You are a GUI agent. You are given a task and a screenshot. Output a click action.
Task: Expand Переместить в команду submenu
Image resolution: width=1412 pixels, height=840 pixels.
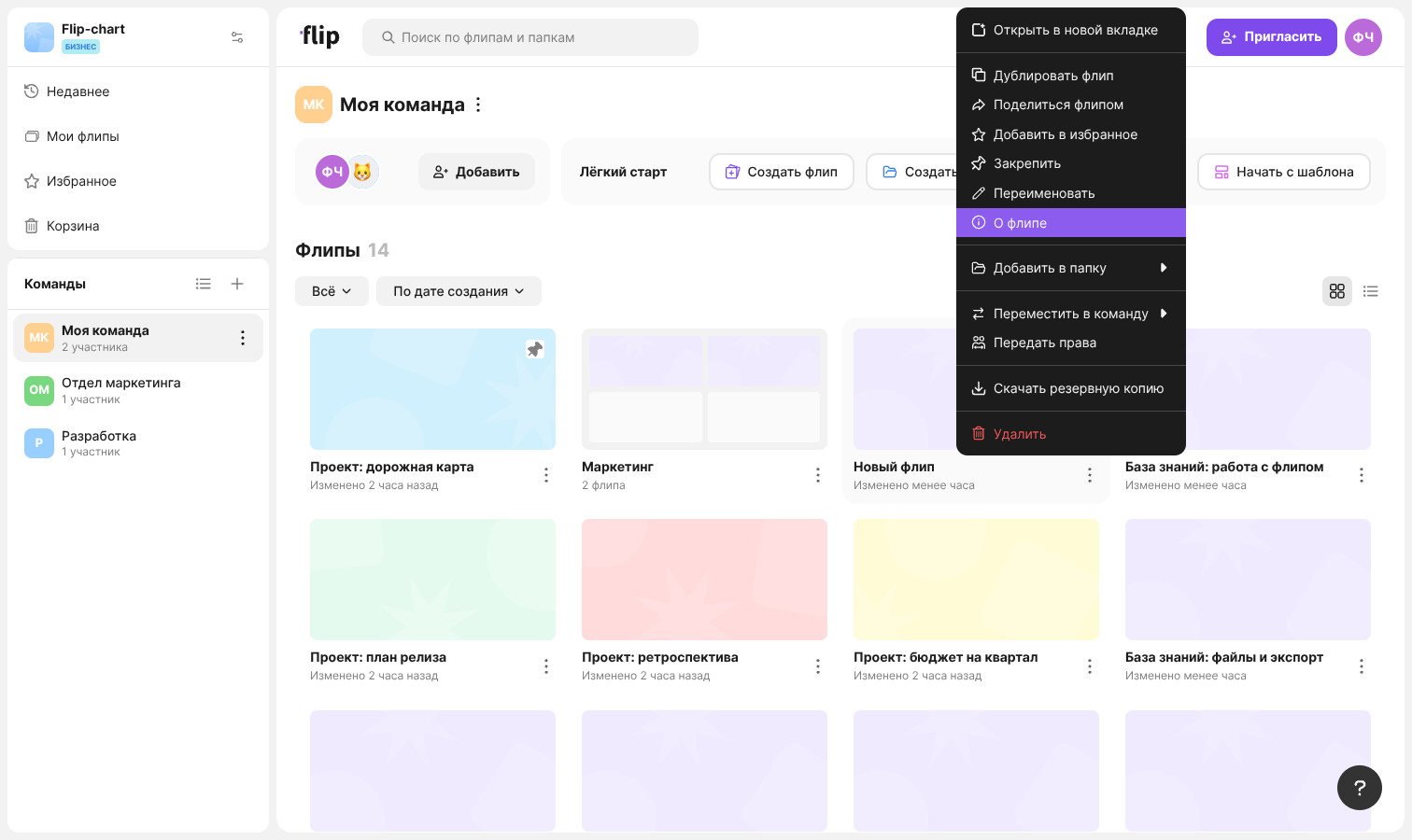(x=1071, y=314)
